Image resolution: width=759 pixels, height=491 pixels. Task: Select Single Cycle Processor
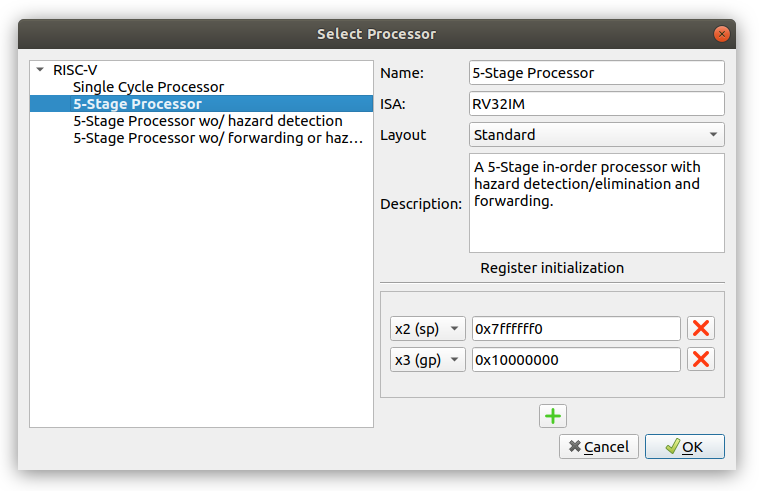[148, 87]
